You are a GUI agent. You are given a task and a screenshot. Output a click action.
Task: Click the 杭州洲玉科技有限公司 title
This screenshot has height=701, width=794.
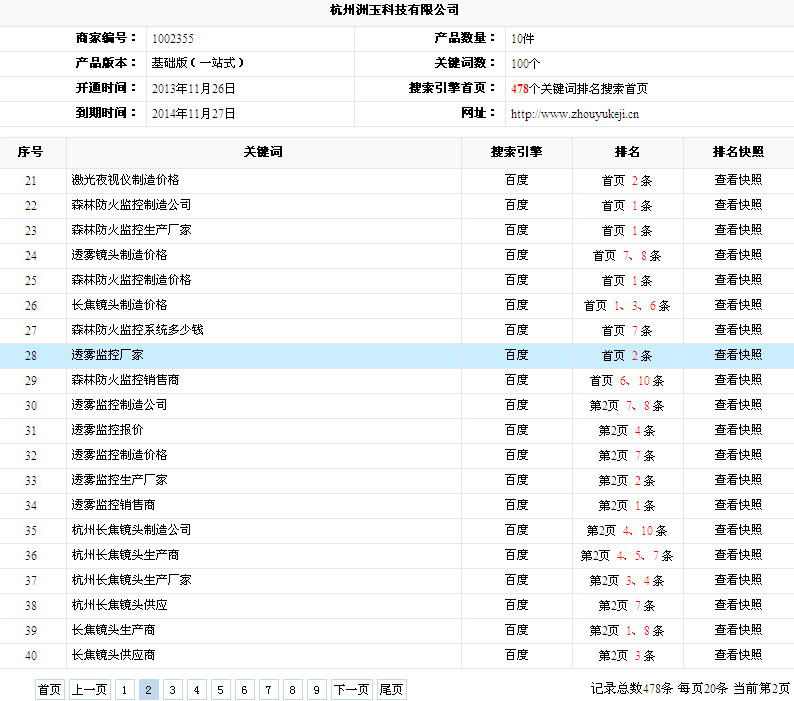click(394, 10)
